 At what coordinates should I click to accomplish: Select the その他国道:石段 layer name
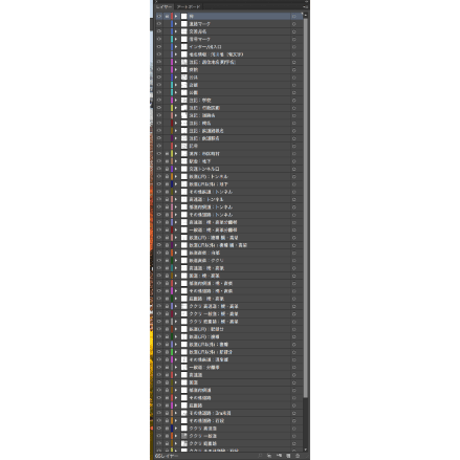pyautogui.click(x=207, y=421)
